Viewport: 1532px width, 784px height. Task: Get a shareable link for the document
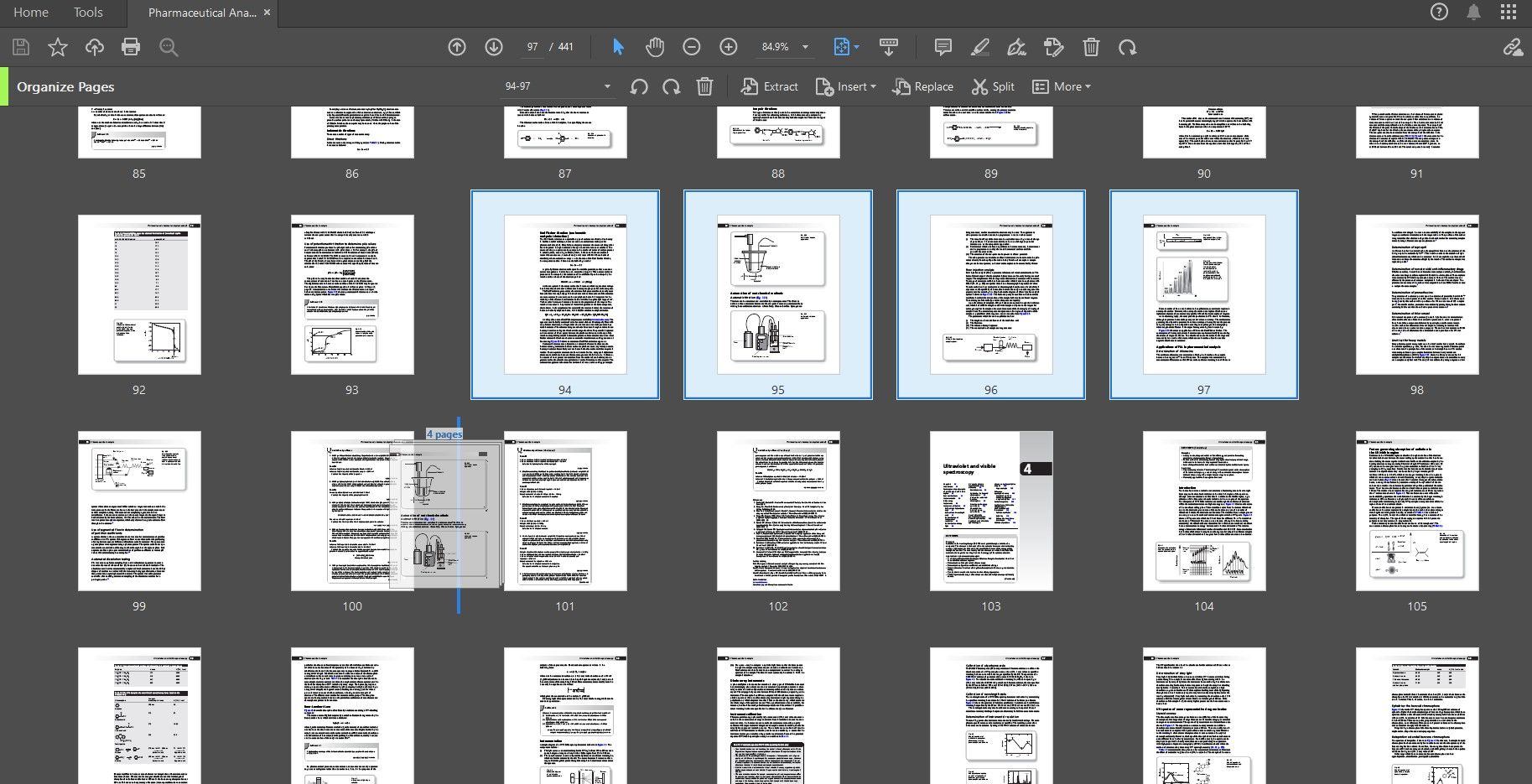tap(1513, 47)
